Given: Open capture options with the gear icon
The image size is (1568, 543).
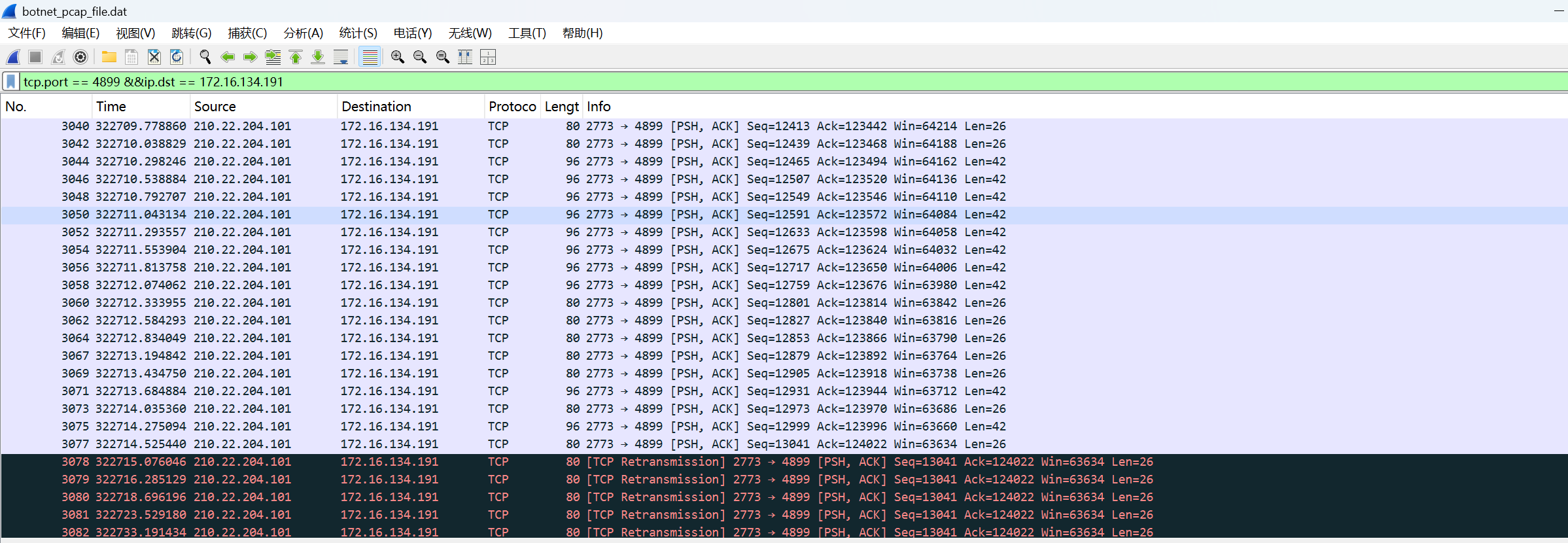Looking at the screenshot, I should [x=80, y=57].
